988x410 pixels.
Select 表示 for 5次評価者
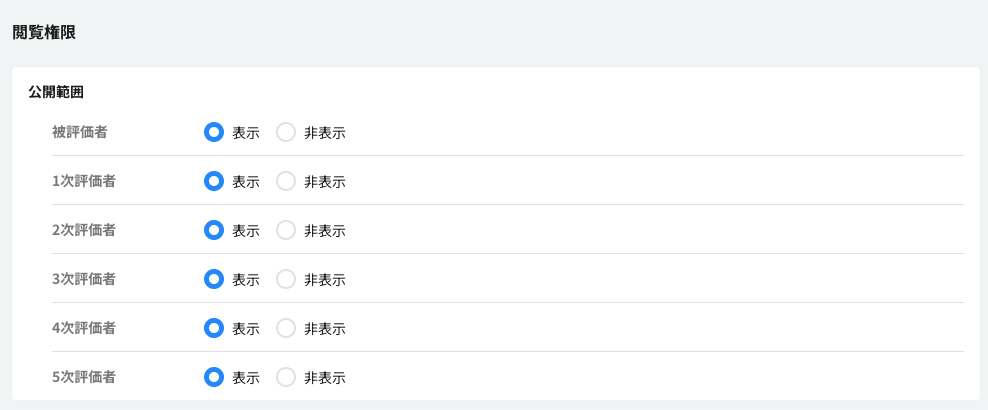[213, 377]
